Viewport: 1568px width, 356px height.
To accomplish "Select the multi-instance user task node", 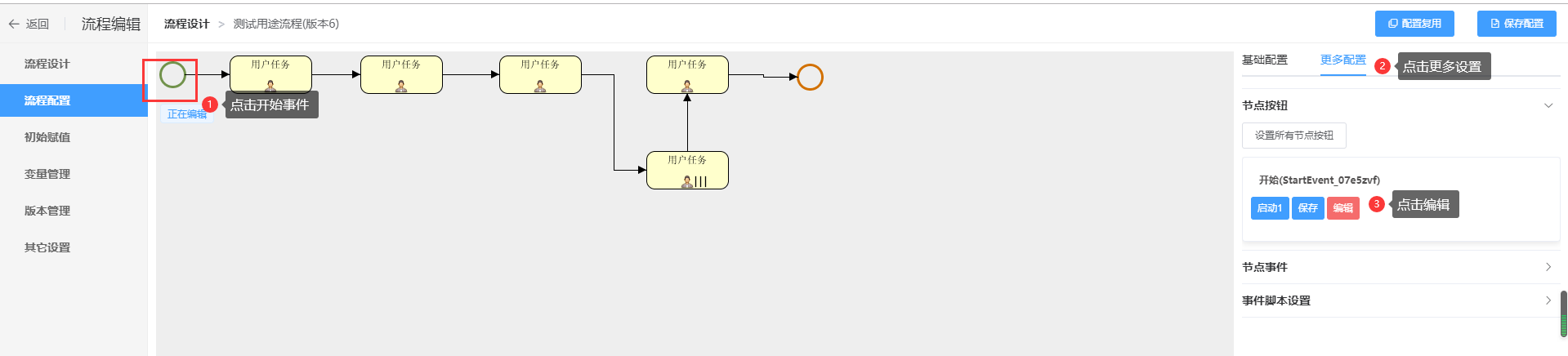I will click(x=687, y=170).
